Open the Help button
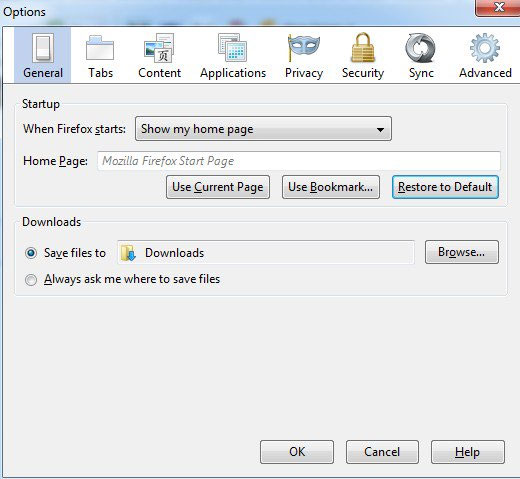 click(468, 452)
